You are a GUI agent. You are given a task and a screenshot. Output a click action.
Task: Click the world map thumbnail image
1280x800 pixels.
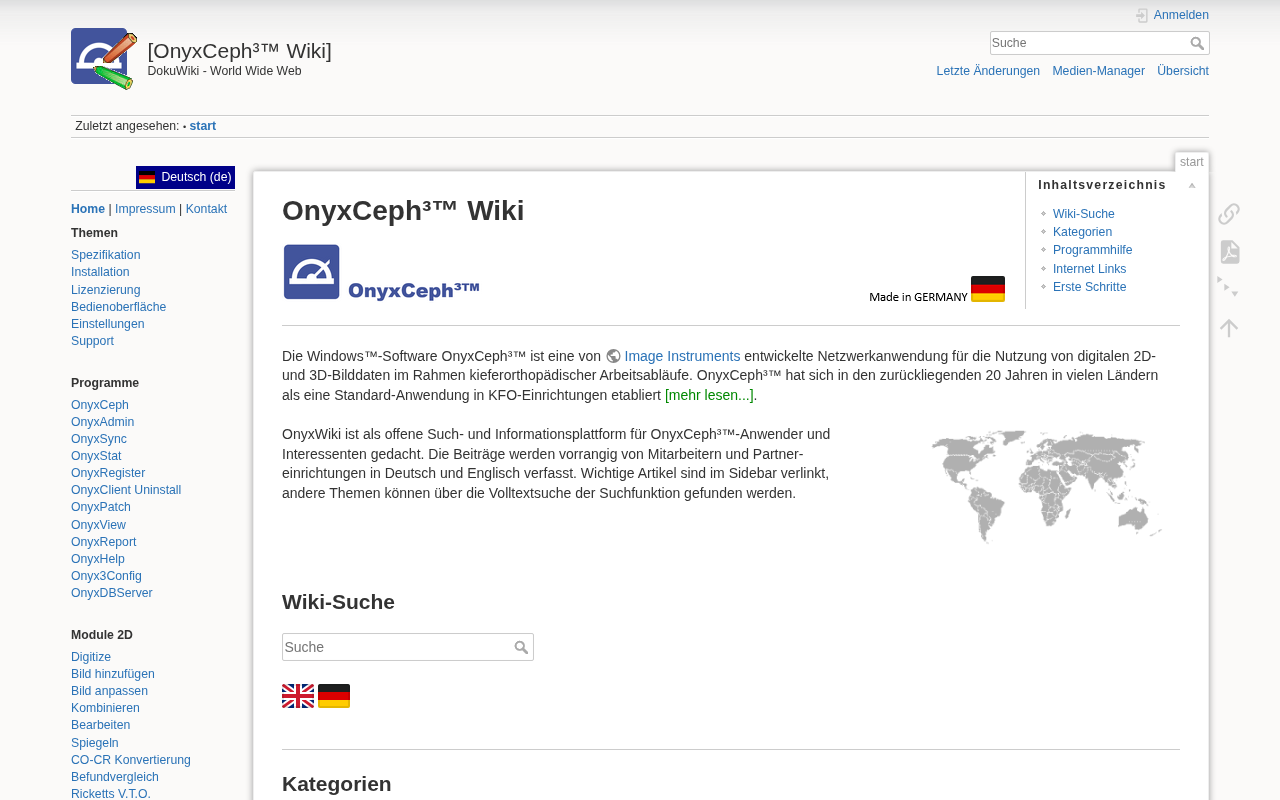(1047, 486)
